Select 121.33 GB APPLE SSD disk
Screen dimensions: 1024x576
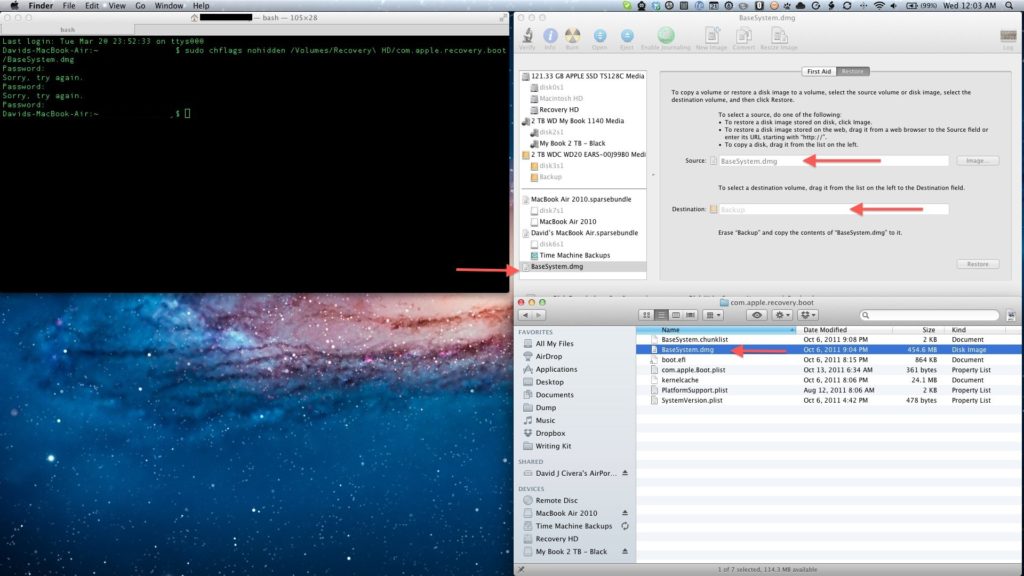point(587,76)
